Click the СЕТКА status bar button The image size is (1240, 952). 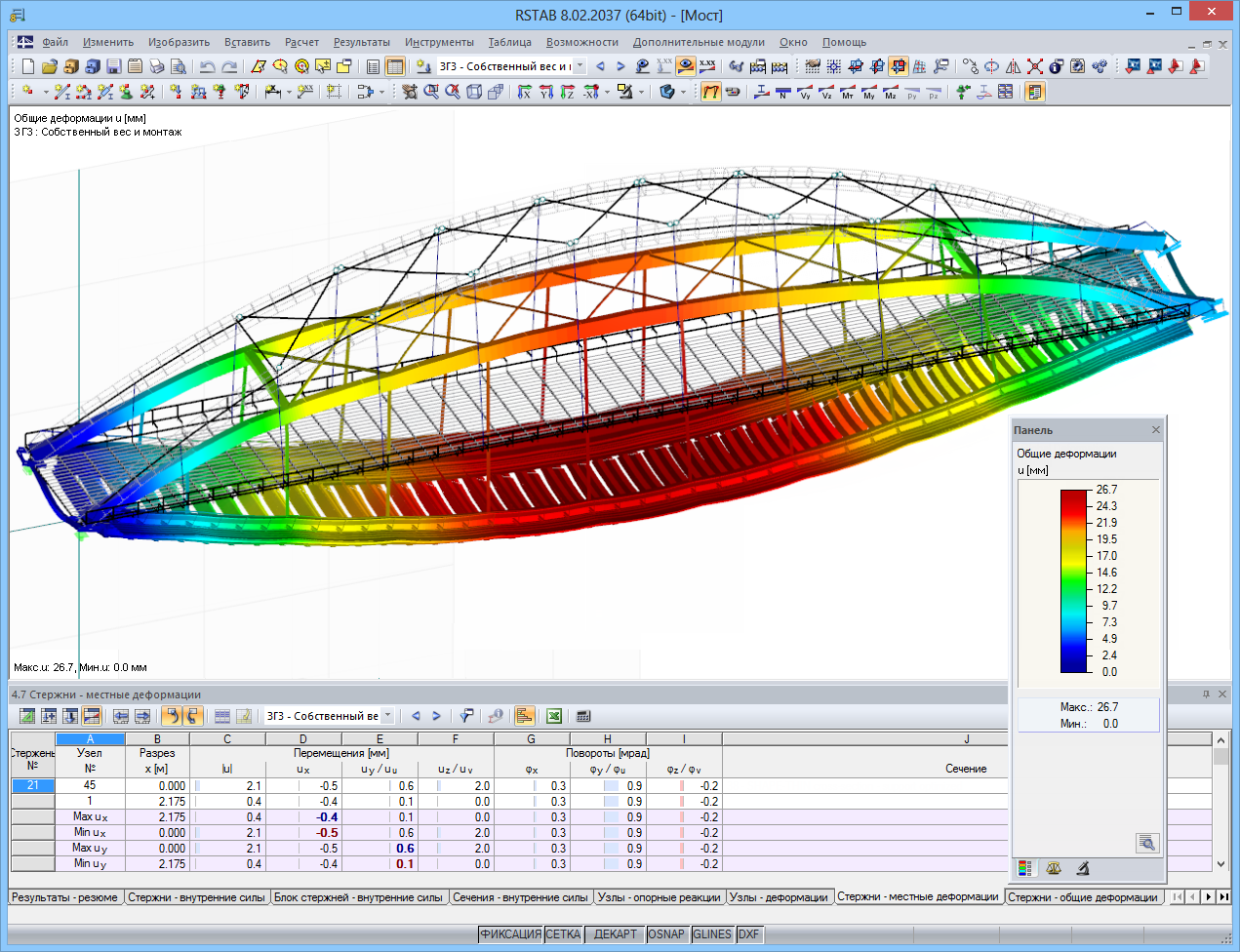click(x=563, y=934)
